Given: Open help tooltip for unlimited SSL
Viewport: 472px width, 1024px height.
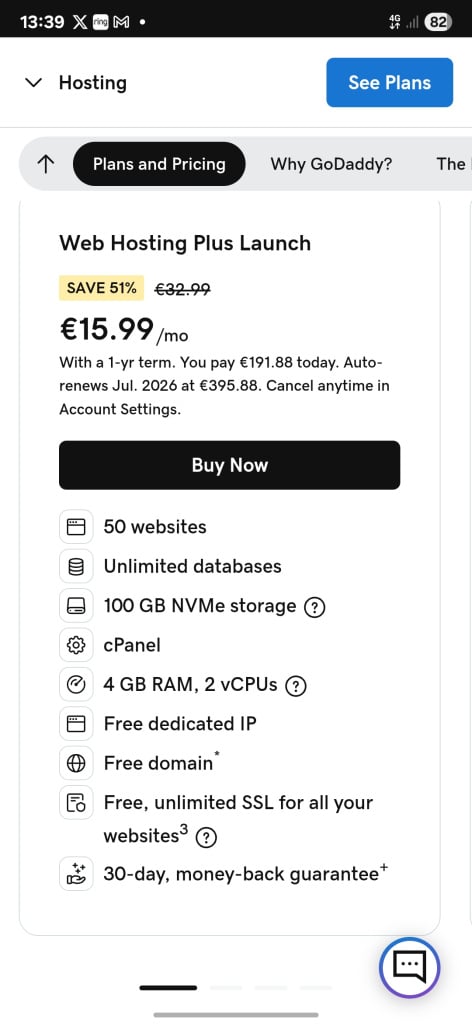Looking at the screenshot, I should pyautogui.click(x=206, y=837).
